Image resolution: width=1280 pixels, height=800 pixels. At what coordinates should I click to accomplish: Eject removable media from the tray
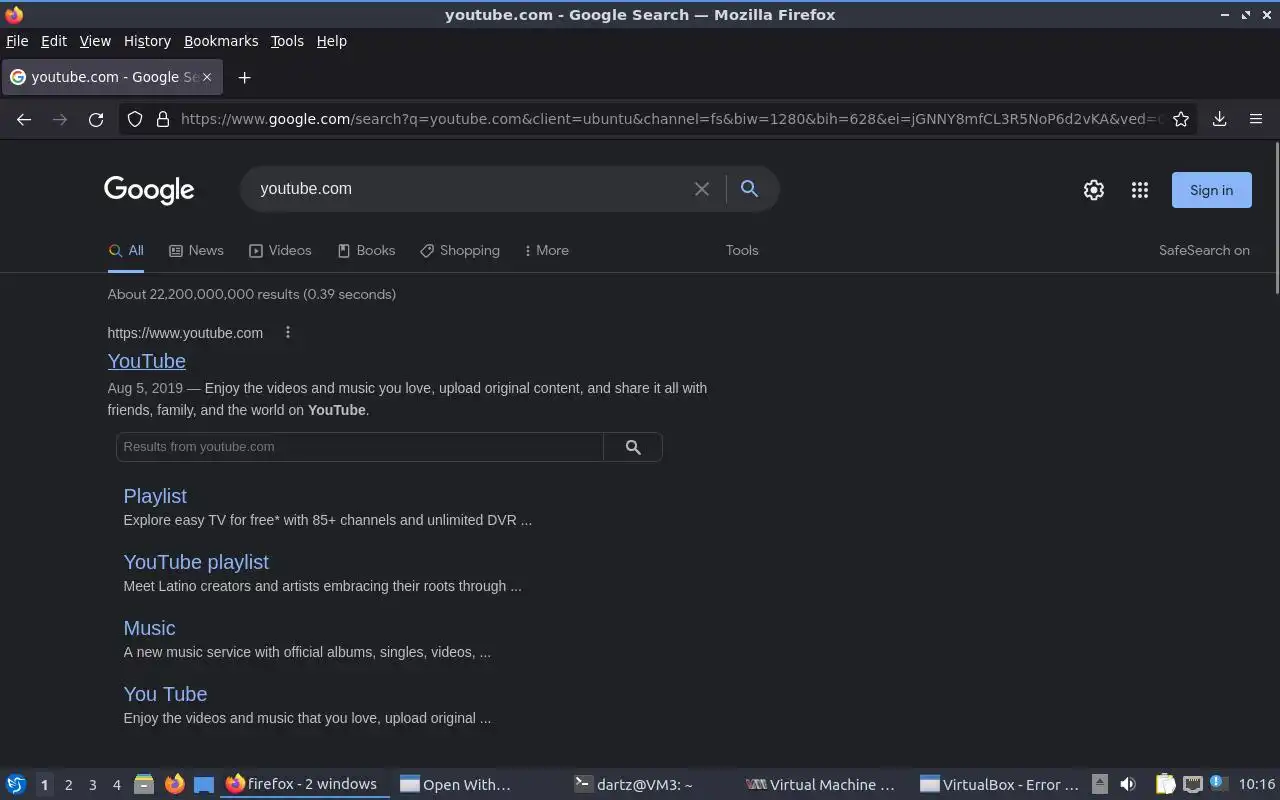1100,784
